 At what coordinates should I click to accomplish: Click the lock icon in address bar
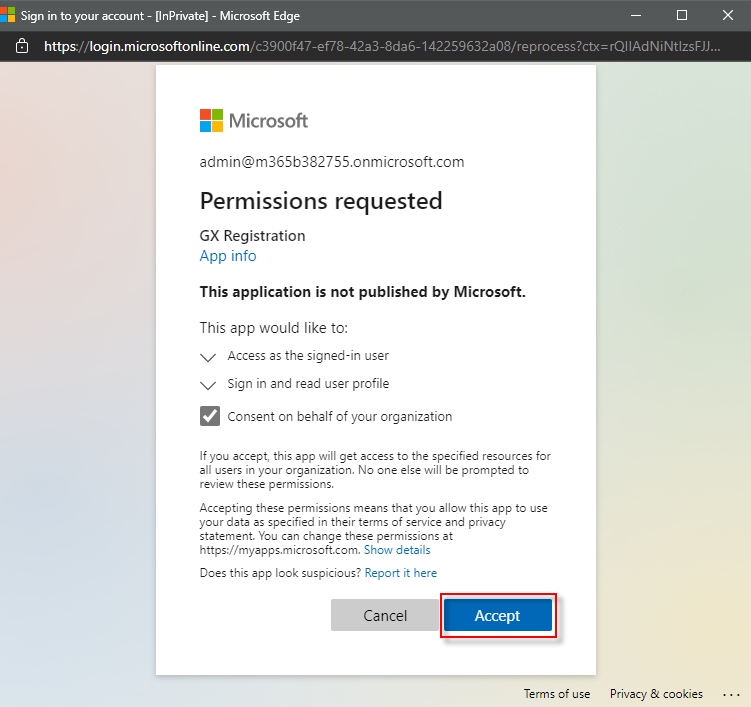click(22, 47)
